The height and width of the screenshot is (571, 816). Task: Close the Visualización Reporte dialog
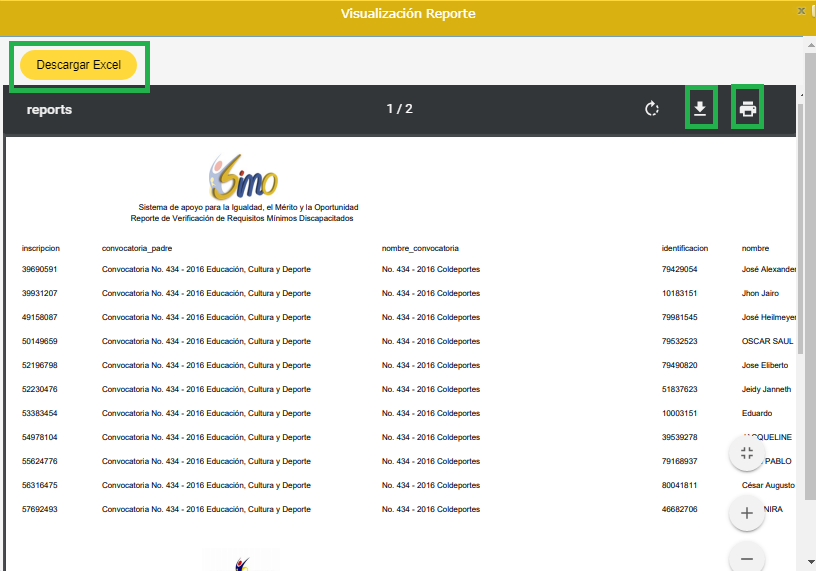(801, 10)
